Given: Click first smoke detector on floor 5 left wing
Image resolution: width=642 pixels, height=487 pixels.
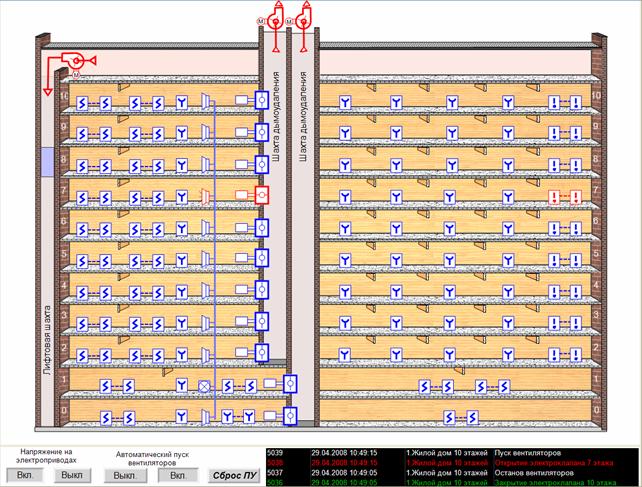Looking at the screenshot, I should tap(82, 261).
